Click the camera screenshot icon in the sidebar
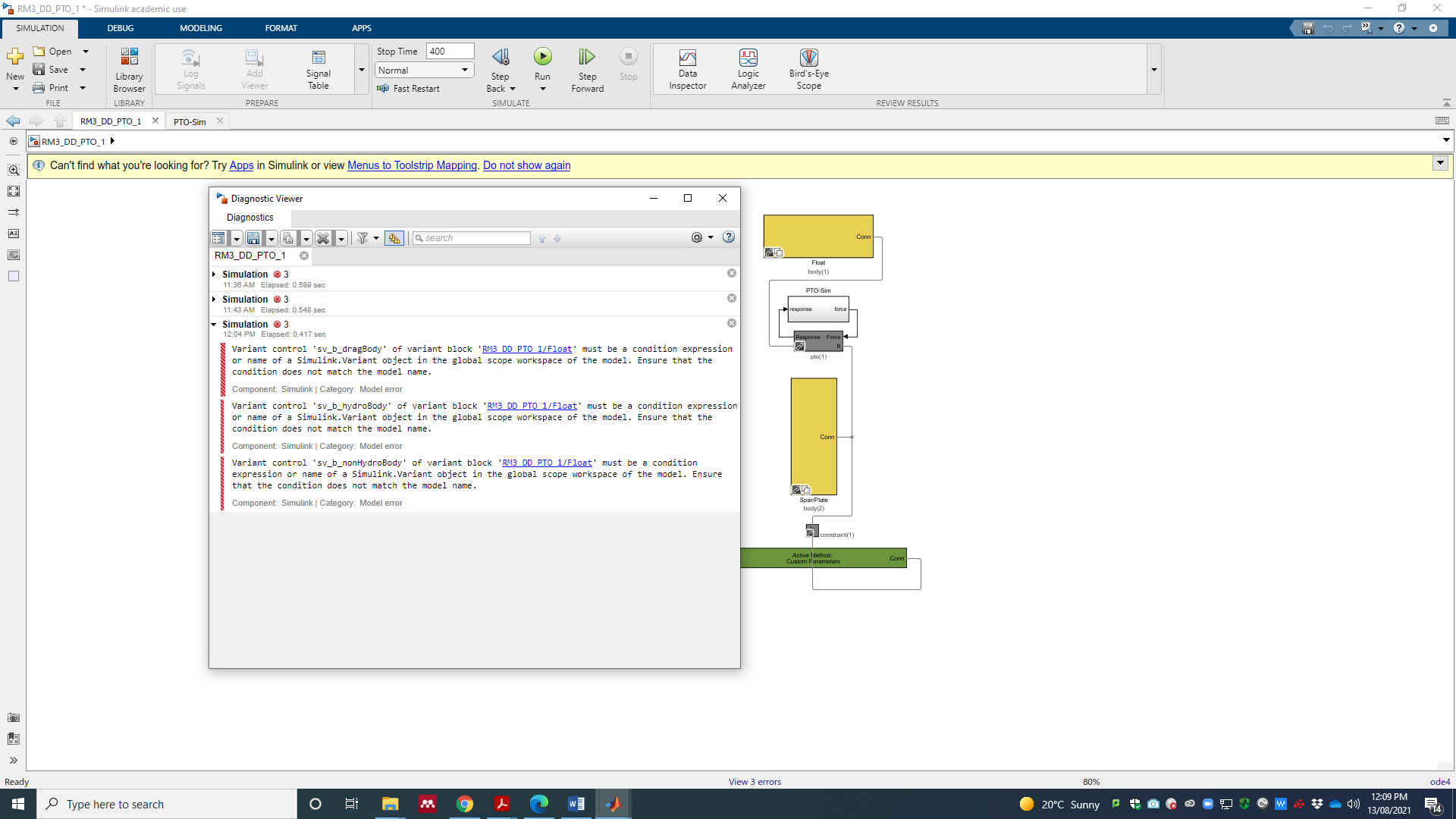 [x=13, y=717]
